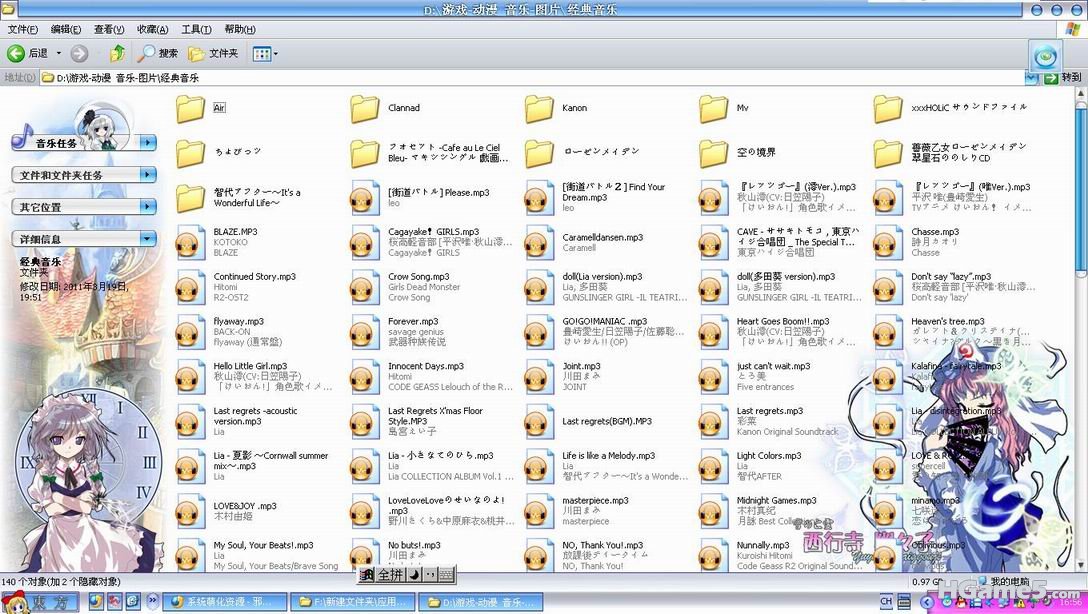Select the BLAZE.MP3 file icon
Screen dimensions: 1088x614
pyautogui.click(x=191, y=242)
